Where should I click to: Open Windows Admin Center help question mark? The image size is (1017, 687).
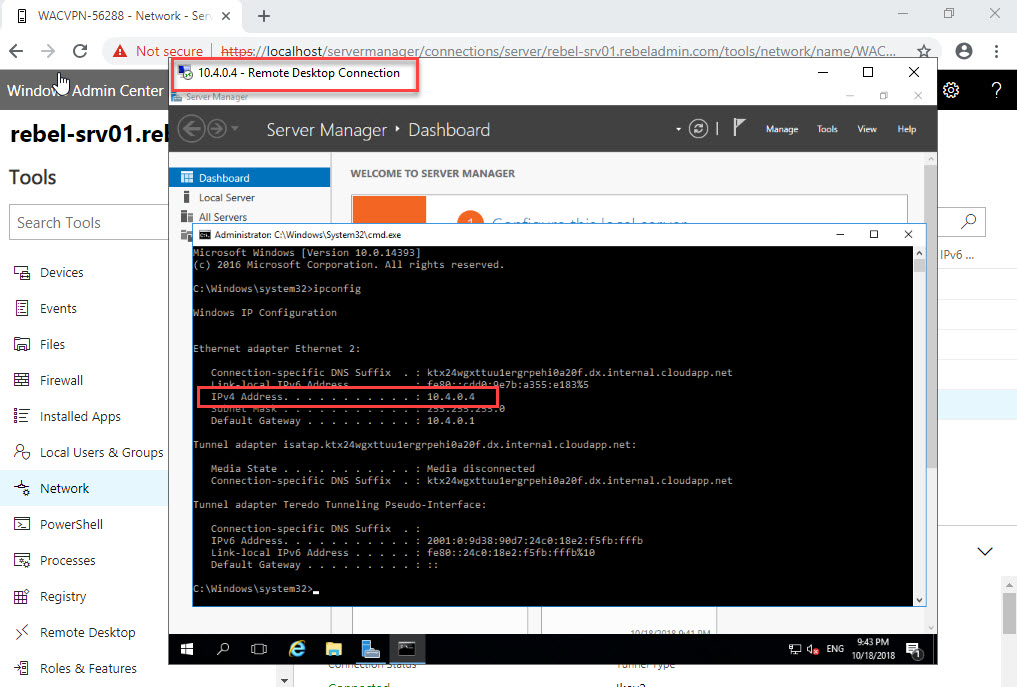[x=996, y=90]
